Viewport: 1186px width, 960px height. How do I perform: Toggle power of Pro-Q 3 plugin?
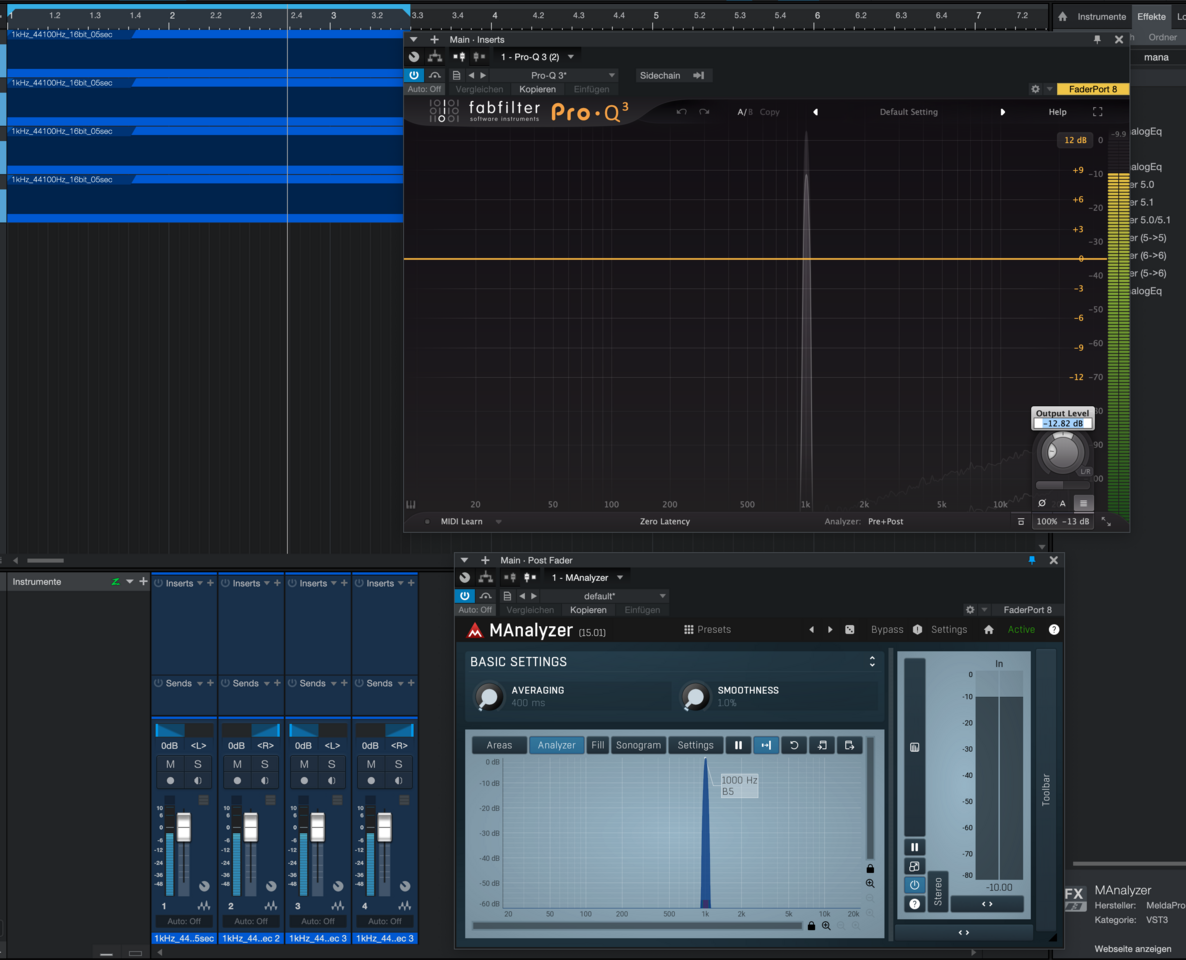coord(414,75)
